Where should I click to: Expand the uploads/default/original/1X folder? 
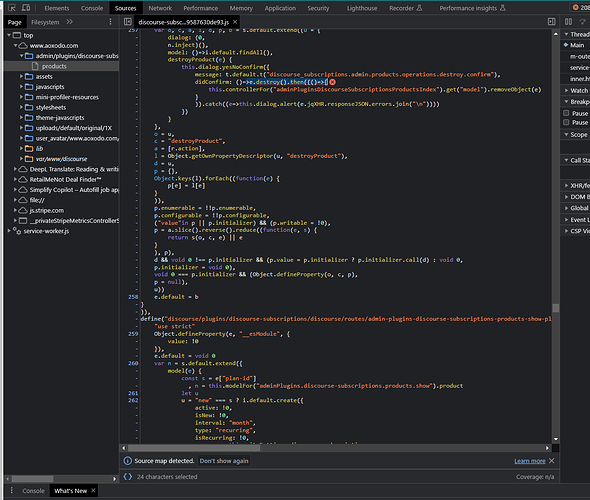[x=21, y=128]
